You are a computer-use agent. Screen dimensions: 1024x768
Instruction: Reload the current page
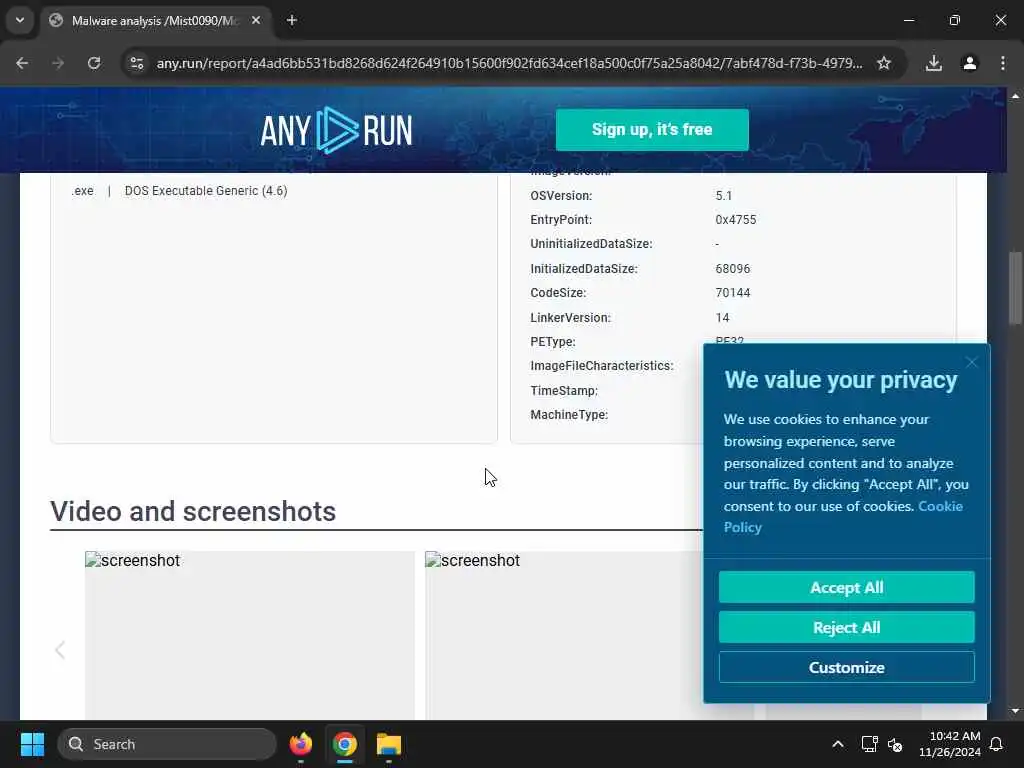tap(94, 63)
